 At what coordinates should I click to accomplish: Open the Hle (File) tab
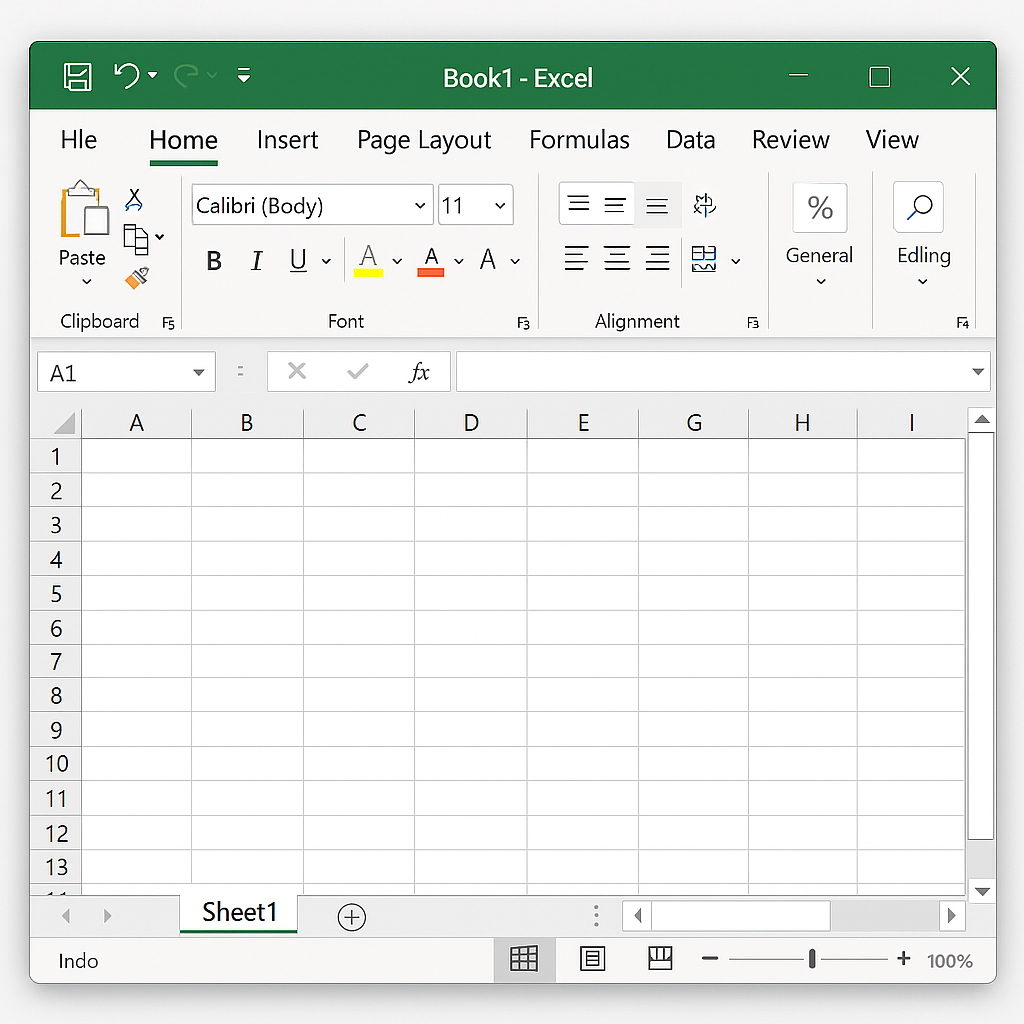click(x=78, y=140)
